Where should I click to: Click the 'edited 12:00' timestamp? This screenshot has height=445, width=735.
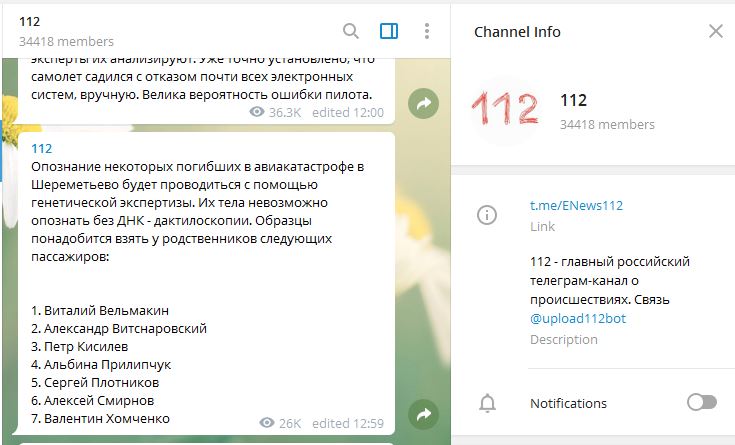pyautogui.click(x=348, y=112)
